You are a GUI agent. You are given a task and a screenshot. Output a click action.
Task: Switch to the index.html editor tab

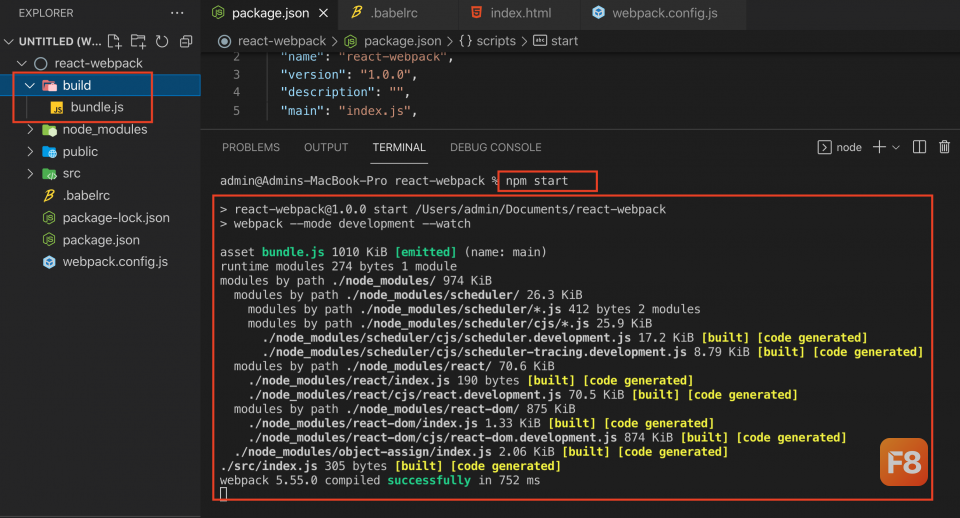coord(519,13)
